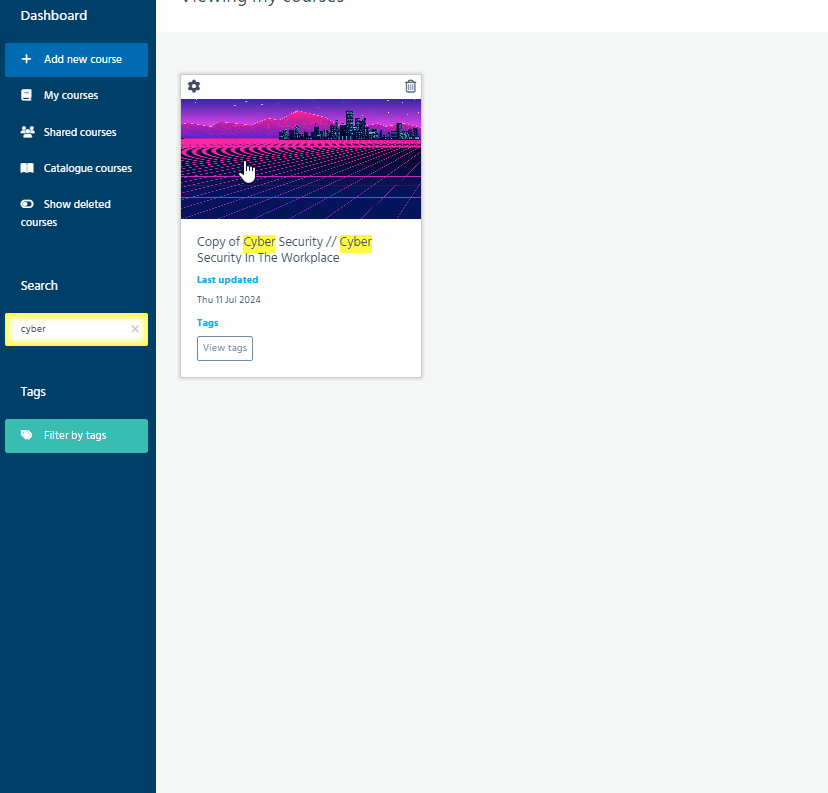Open the Shared courses menu item
This screenshot has height=793, width=828.
(80, 132)
